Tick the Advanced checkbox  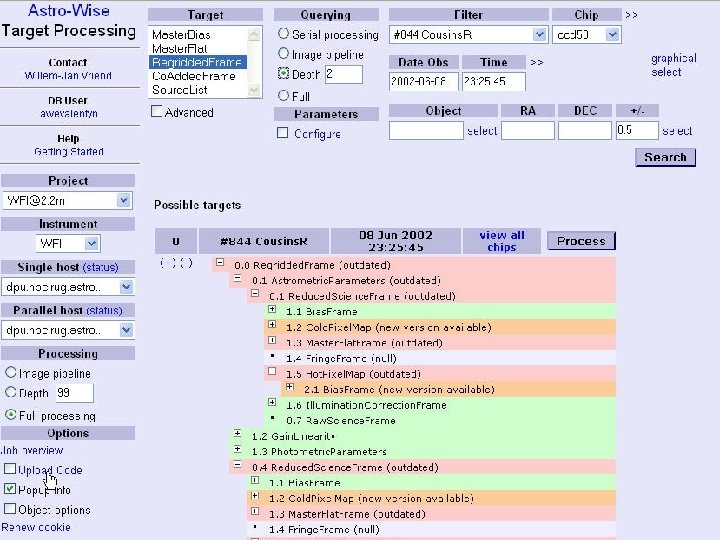coord(157,112)
